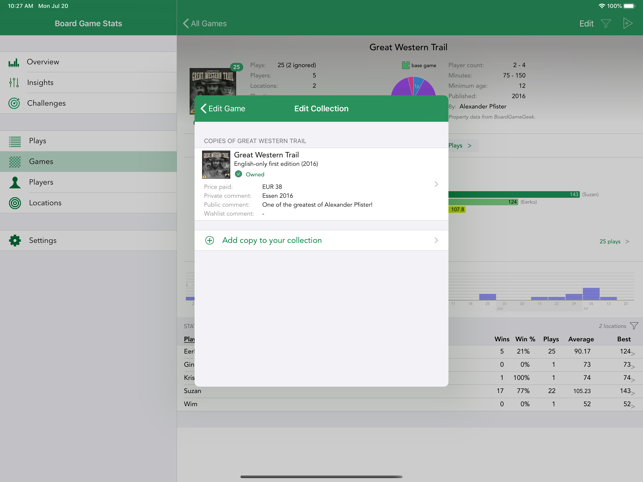This screenshot has height=482, width=643.
Task: Click Add copy to your collection
Action: [272, 240]
